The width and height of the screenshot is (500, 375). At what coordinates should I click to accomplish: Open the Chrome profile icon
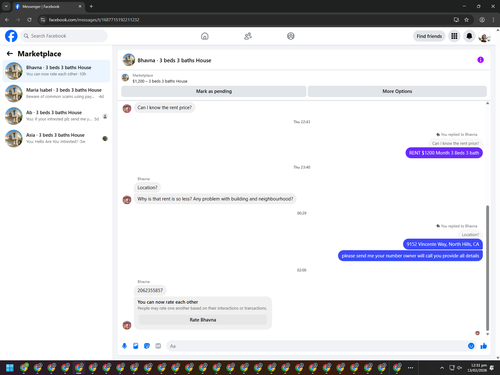pyautogui.click(x=482, y=20)
